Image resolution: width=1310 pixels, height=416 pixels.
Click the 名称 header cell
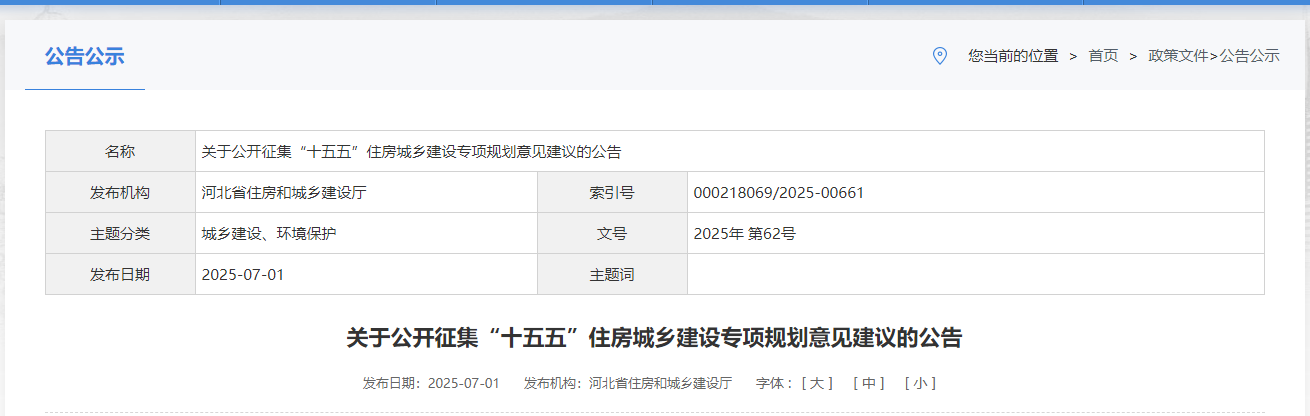pyautogui.click(x=120, y=152)
